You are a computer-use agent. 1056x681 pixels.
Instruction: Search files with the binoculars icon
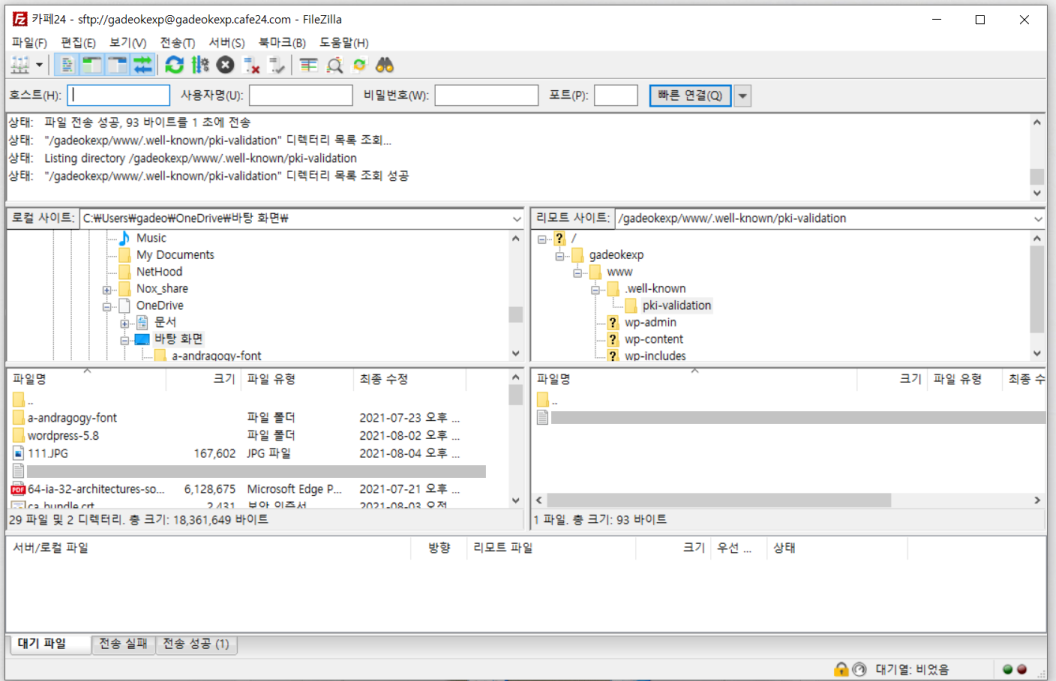tap(385, 65)
